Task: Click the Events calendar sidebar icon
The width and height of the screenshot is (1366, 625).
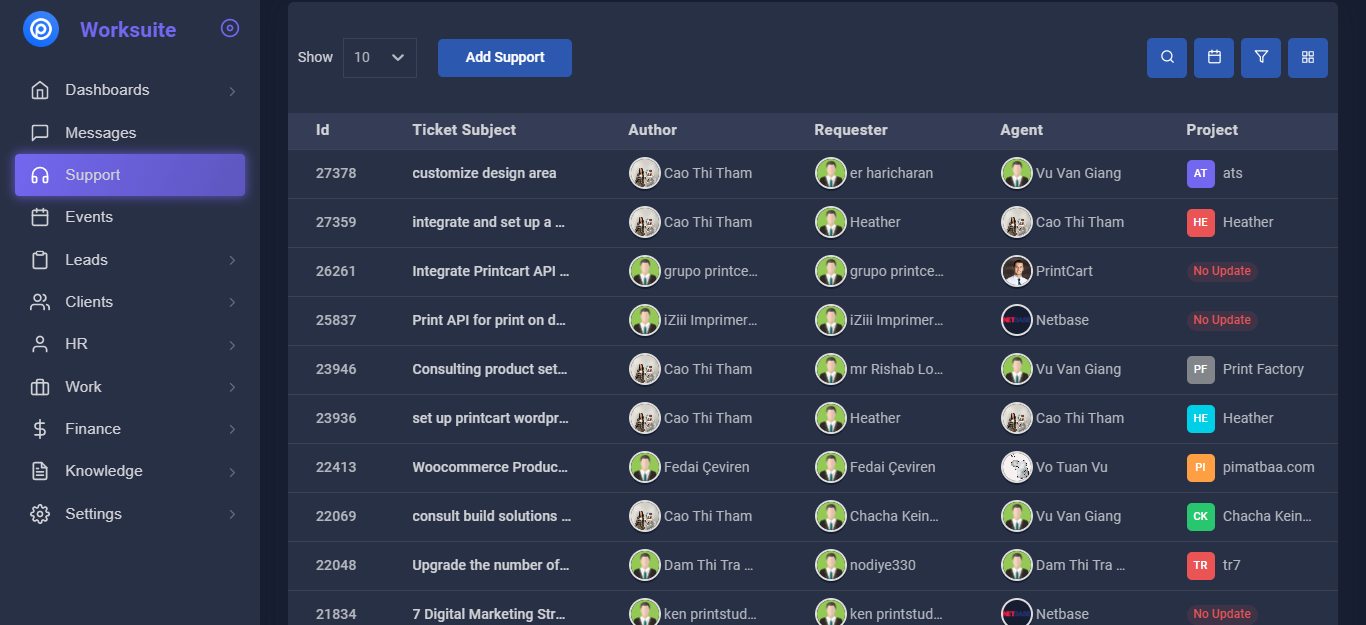Action: [40, 217]
